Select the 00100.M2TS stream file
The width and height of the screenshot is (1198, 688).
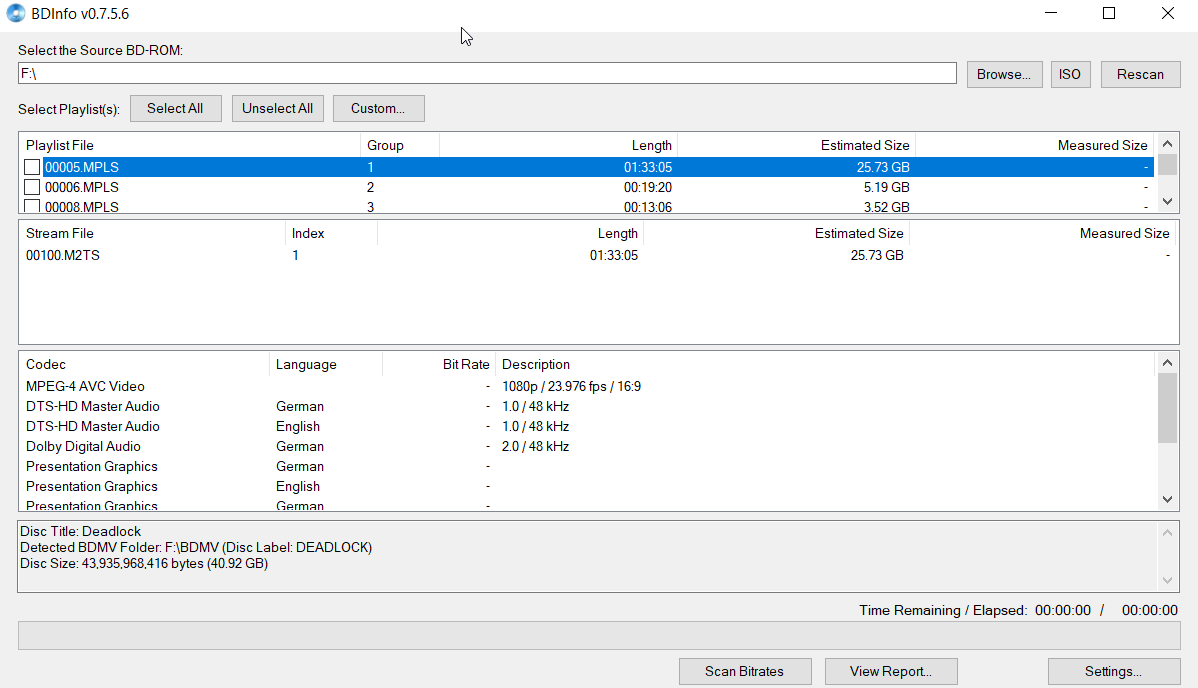[63, 255]
